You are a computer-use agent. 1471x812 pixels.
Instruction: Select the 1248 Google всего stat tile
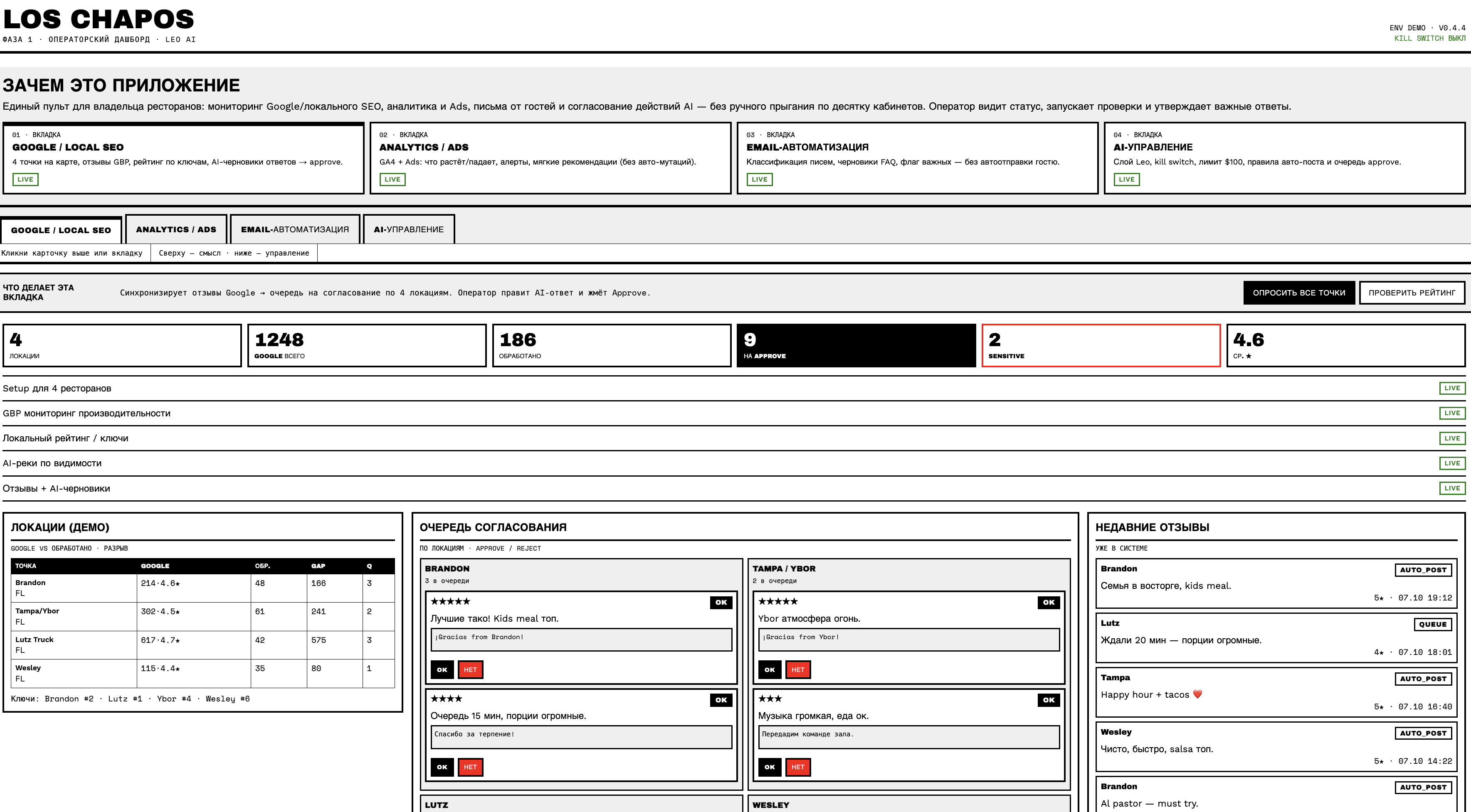[x=367, y=346]
